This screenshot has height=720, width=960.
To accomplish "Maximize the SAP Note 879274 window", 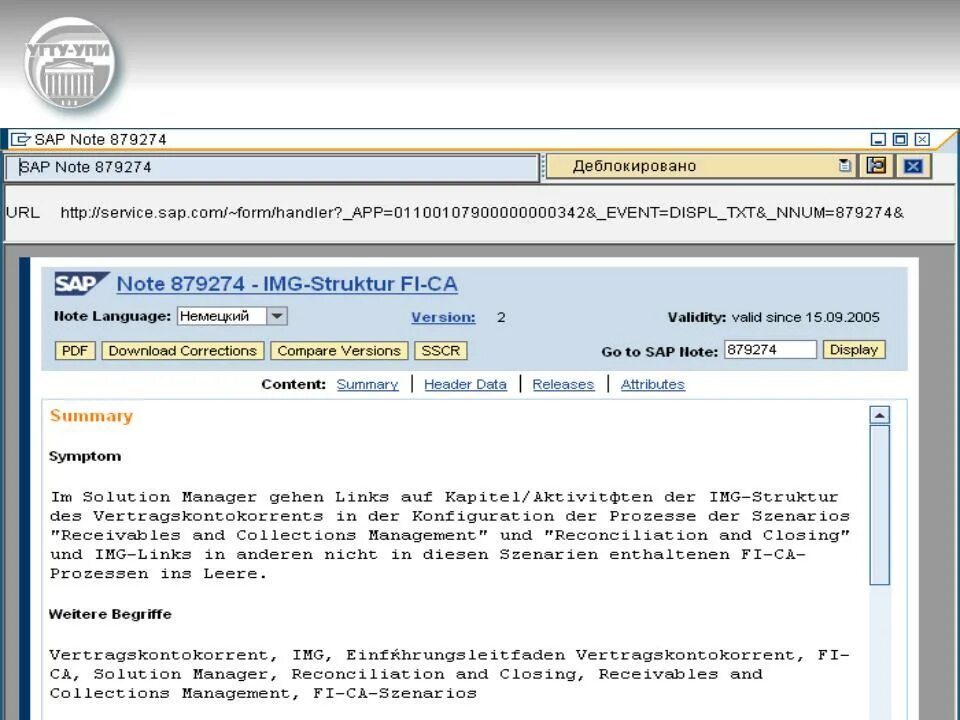I will [900, 140].
